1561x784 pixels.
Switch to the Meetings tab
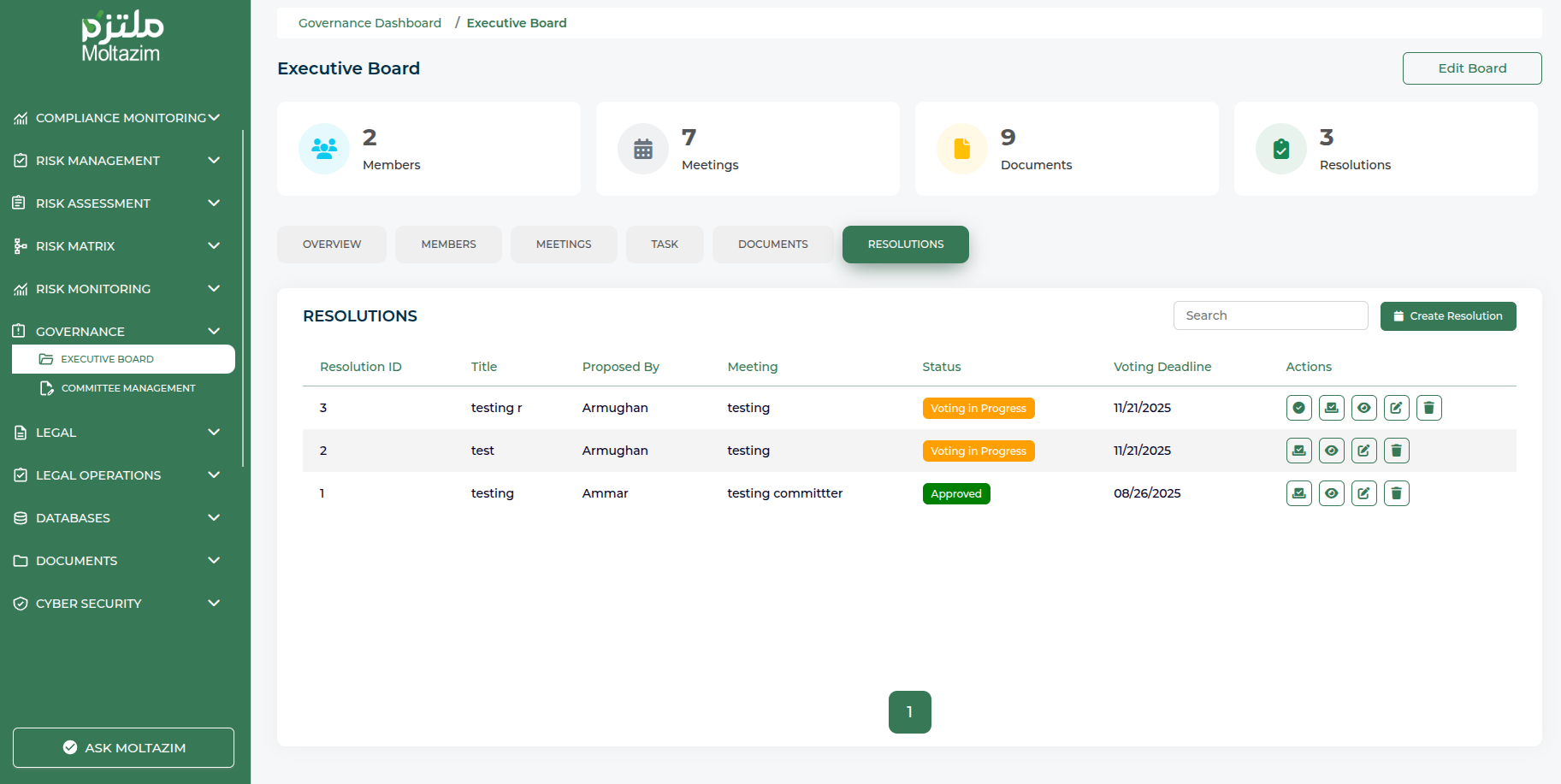coord(563,245)
